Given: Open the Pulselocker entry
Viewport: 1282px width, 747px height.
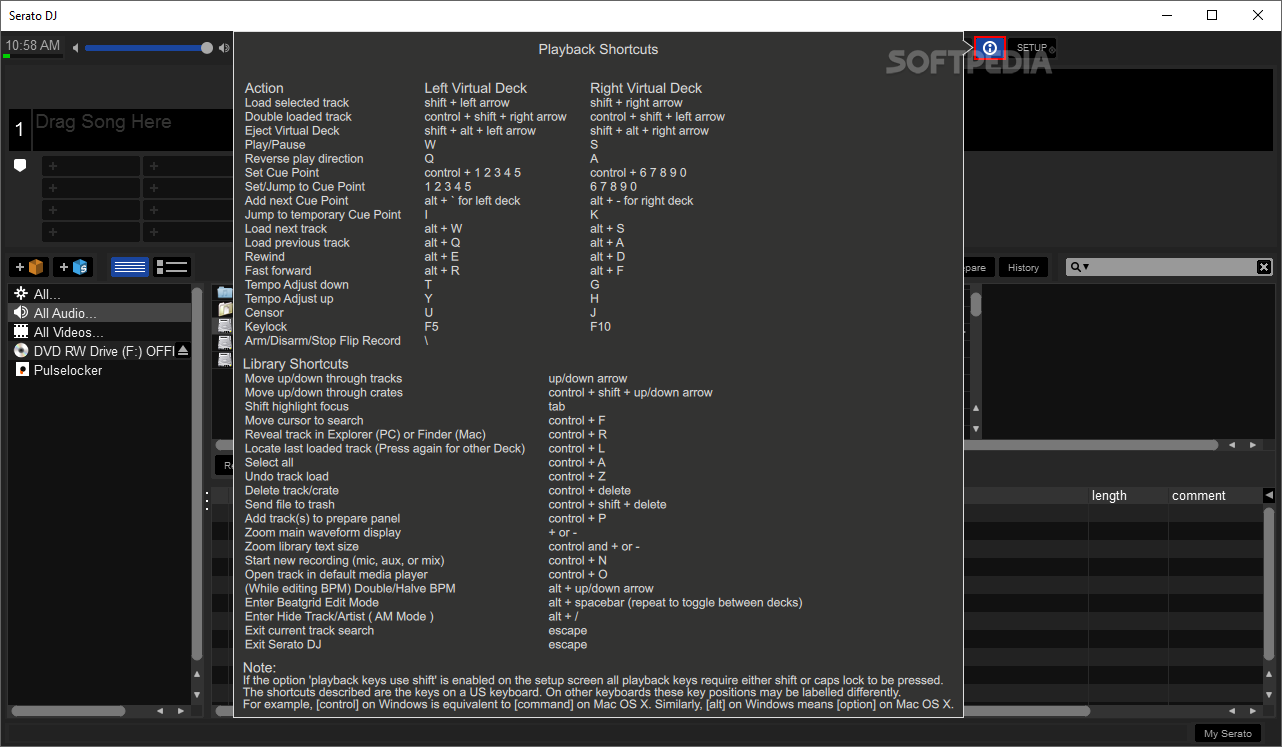Looking at the screenshot, I should tap(99, 370).
